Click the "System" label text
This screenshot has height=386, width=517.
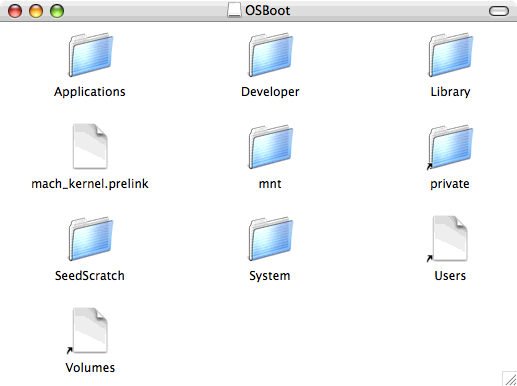[x=270, y=276]
